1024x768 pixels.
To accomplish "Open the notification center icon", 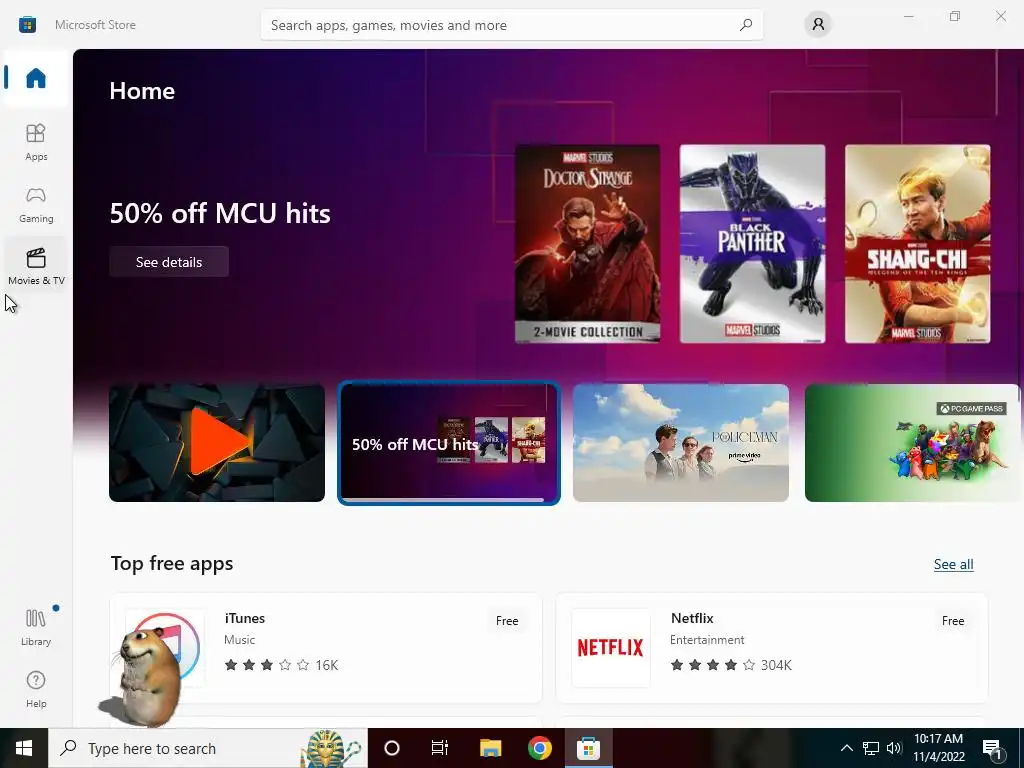I will click(x=993, y=748).
